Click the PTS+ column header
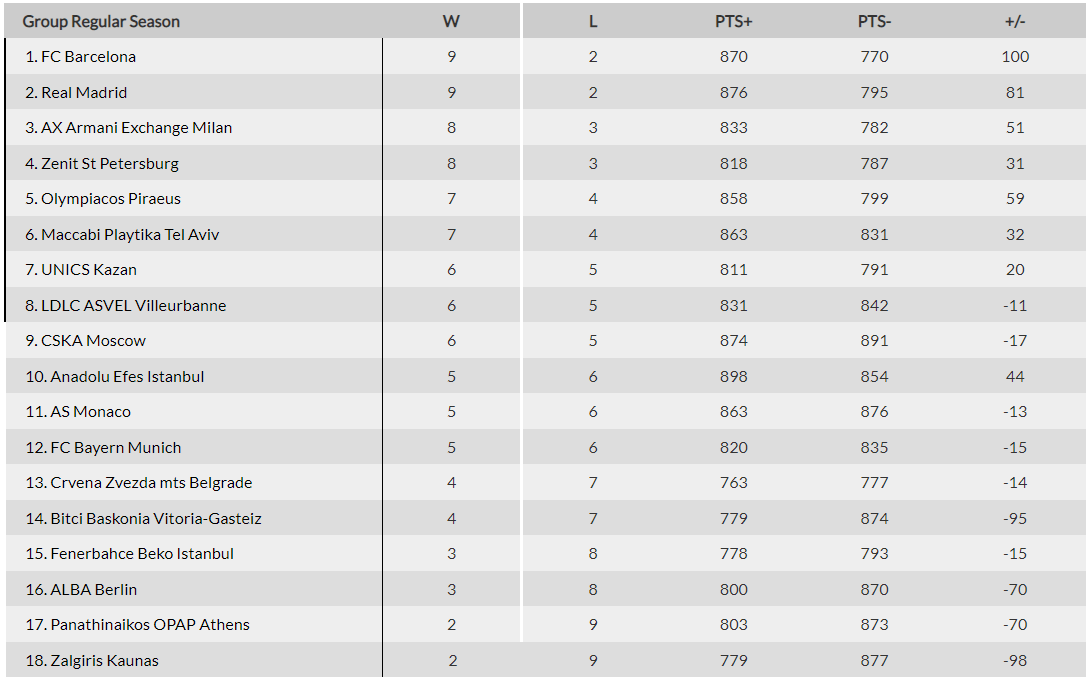1092x682 pixels. 733,22
